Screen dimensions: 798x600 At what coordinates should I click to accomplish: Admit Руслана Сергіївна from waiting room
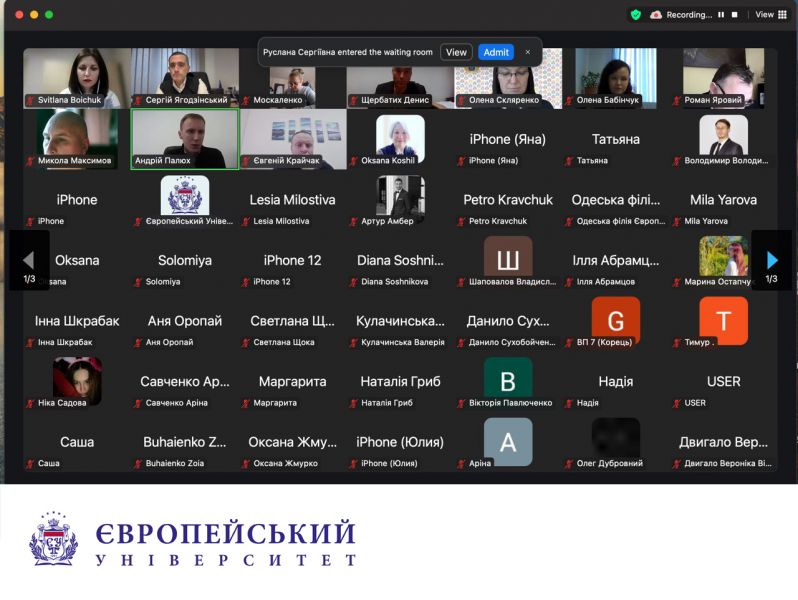click(495, 52)
